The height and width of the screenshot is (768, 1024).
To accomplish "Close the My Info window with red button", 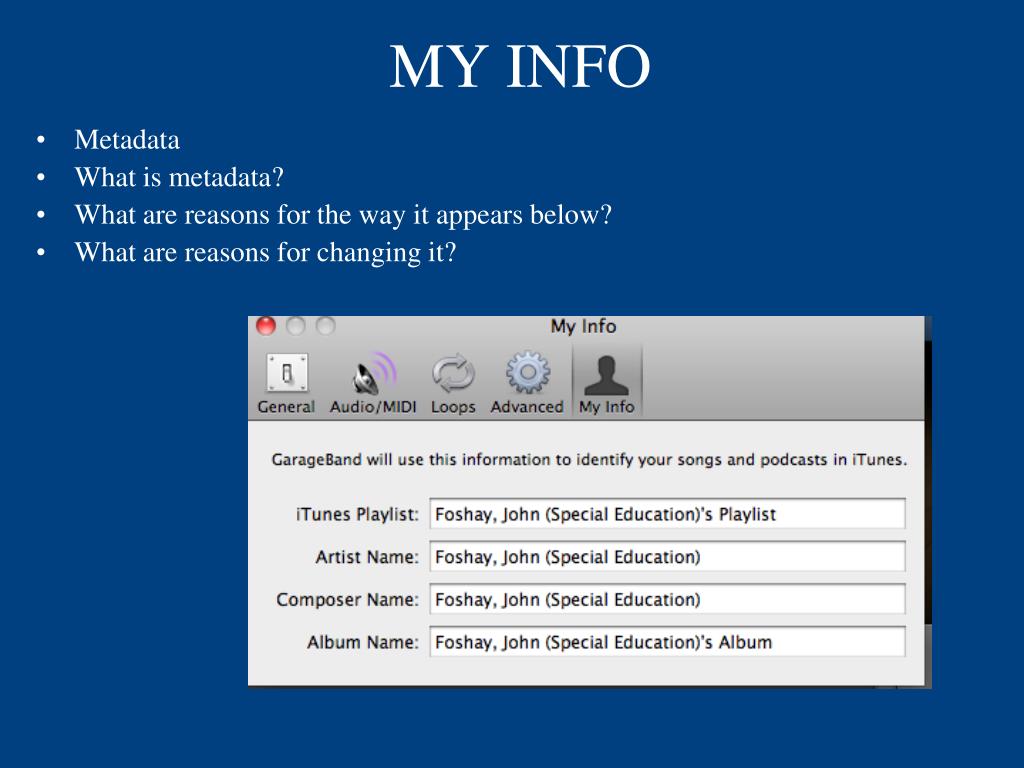I will point(266,326).
